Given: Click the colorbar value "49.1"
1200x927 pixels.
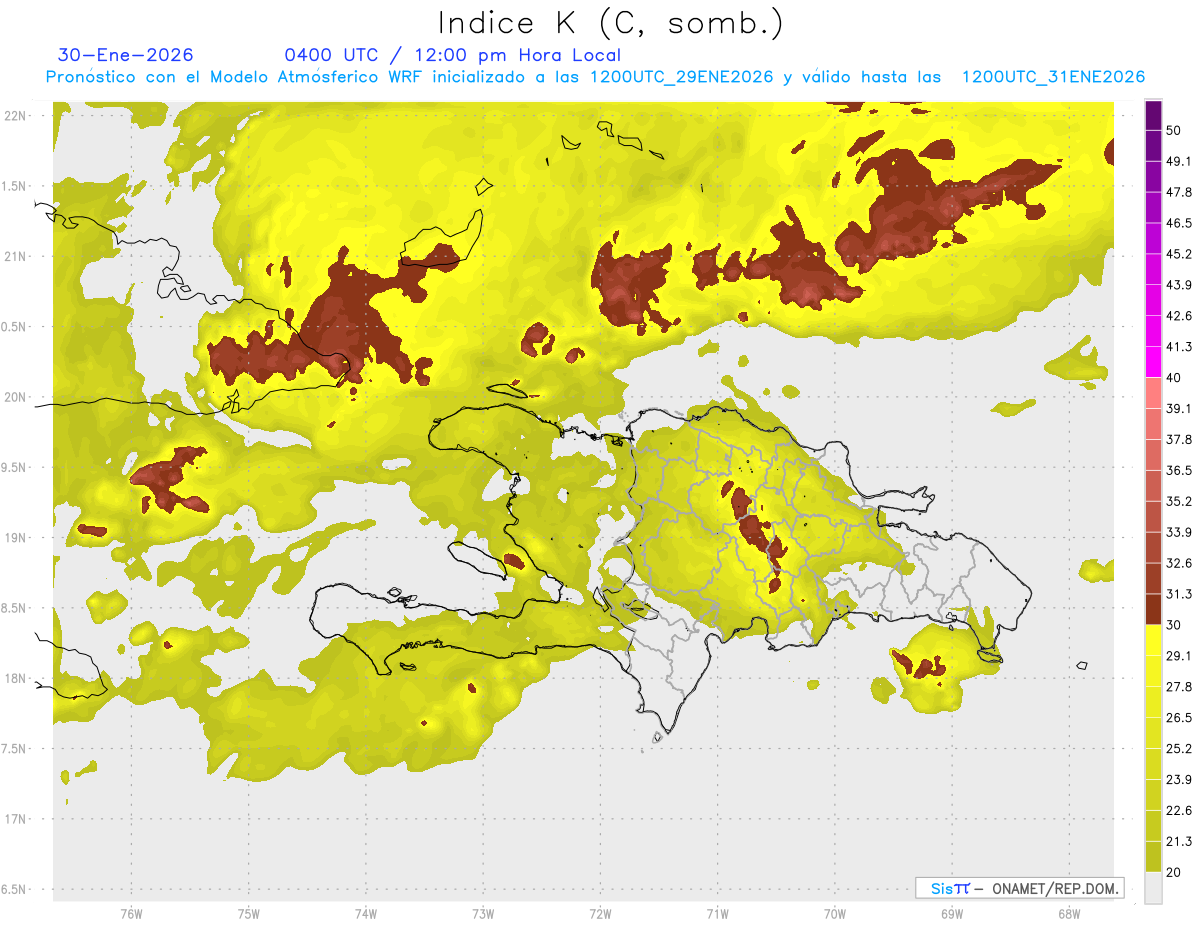Looking at the screenshot, I should 1179,161.
